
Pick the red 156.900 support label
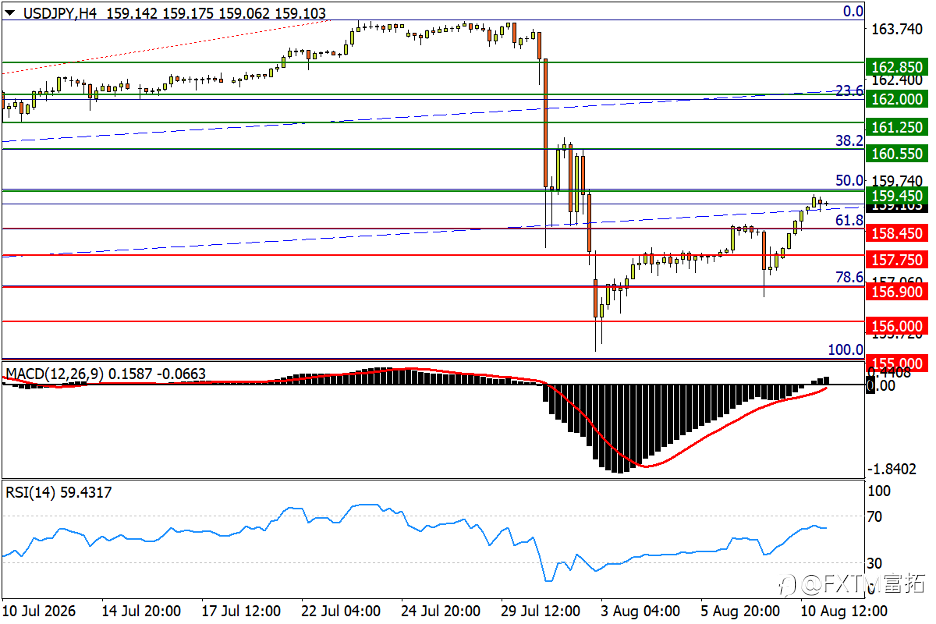pyautogui.click(x=897, y=291)
